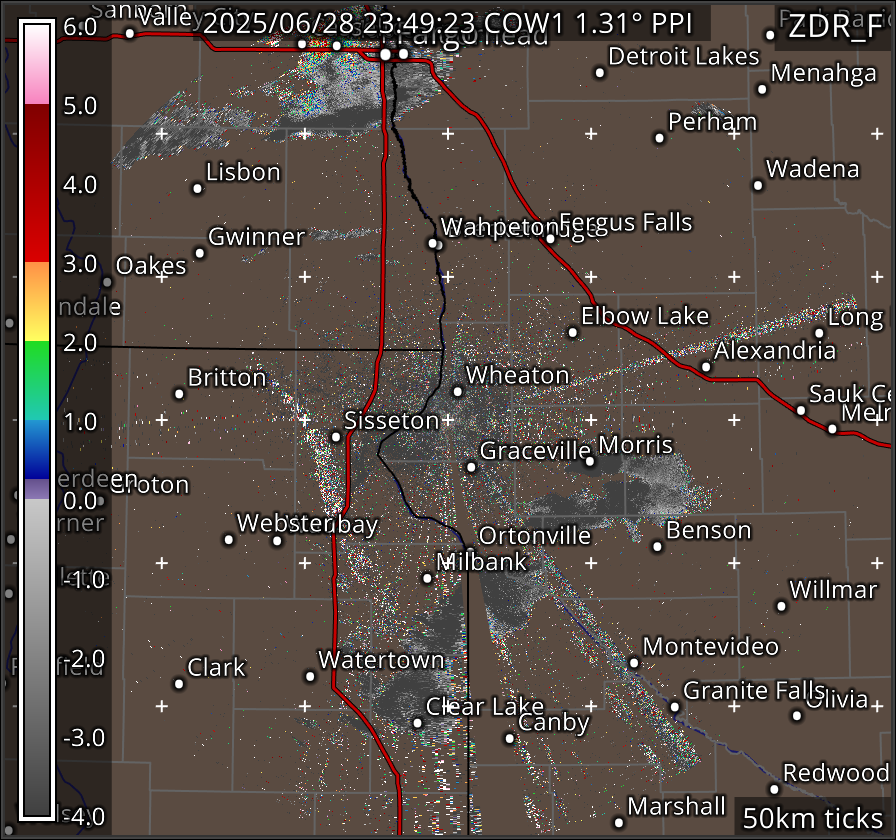Click the Willmar location marker

click(783, 605)
